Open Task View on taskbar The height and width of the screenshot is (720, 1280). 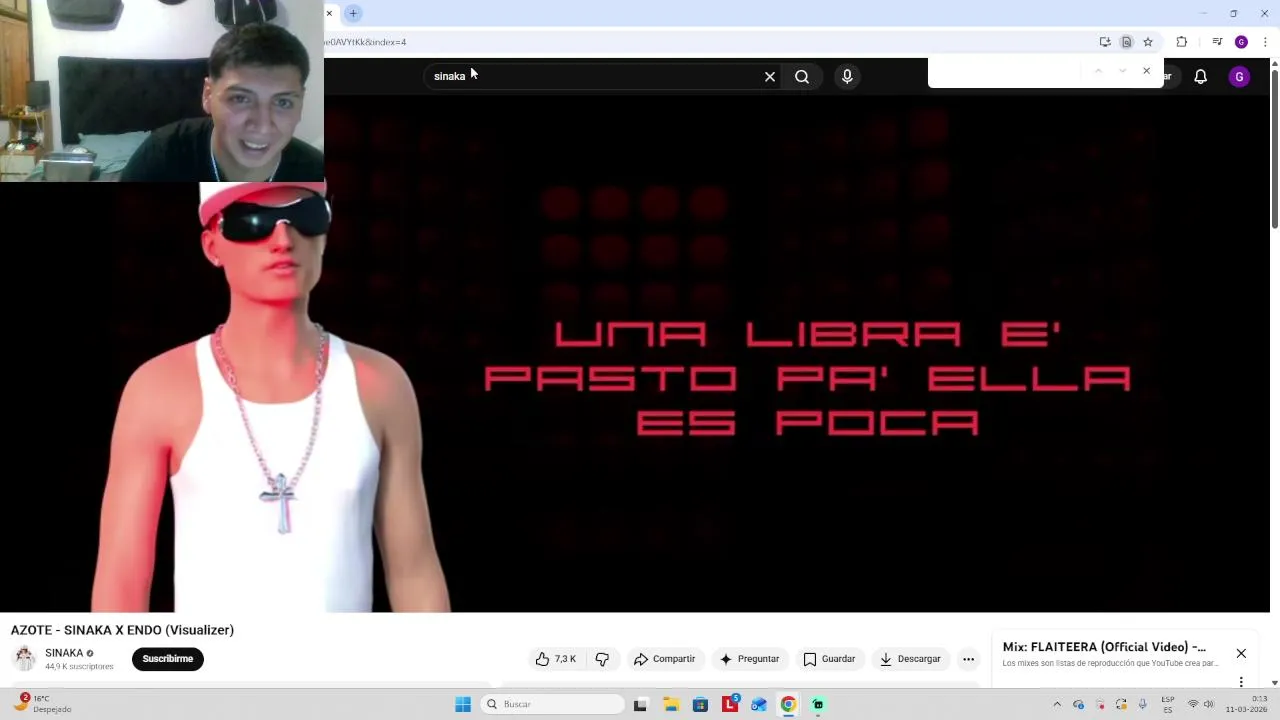tap(640, 704)
